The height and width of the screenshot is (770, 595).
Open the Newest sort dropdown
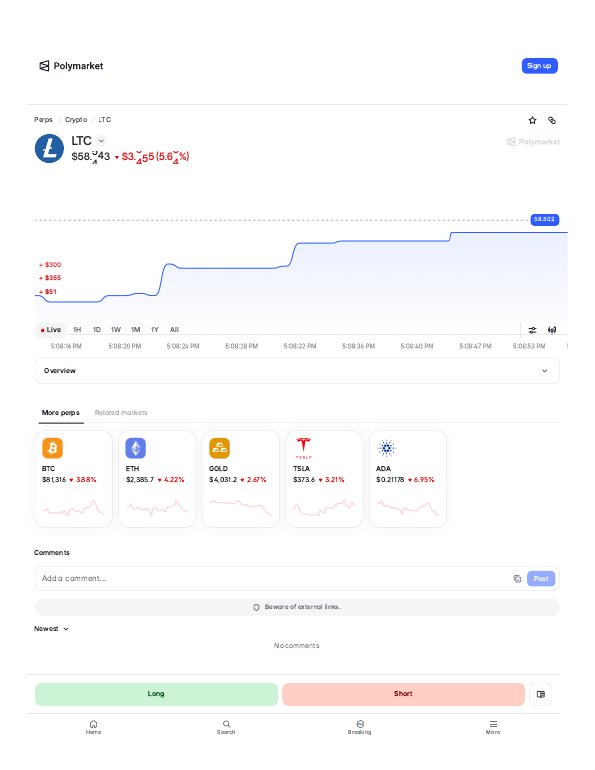pyautogui.click(x=51, y=629)
